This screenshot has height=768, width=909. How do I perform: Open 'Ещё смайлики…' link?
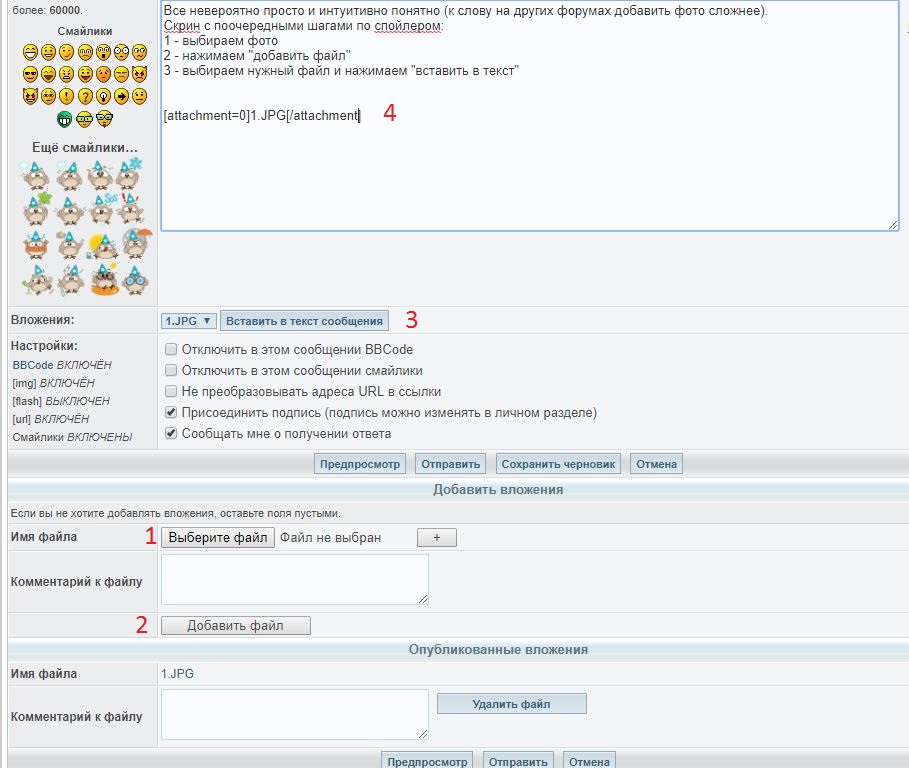pos(84,148)
